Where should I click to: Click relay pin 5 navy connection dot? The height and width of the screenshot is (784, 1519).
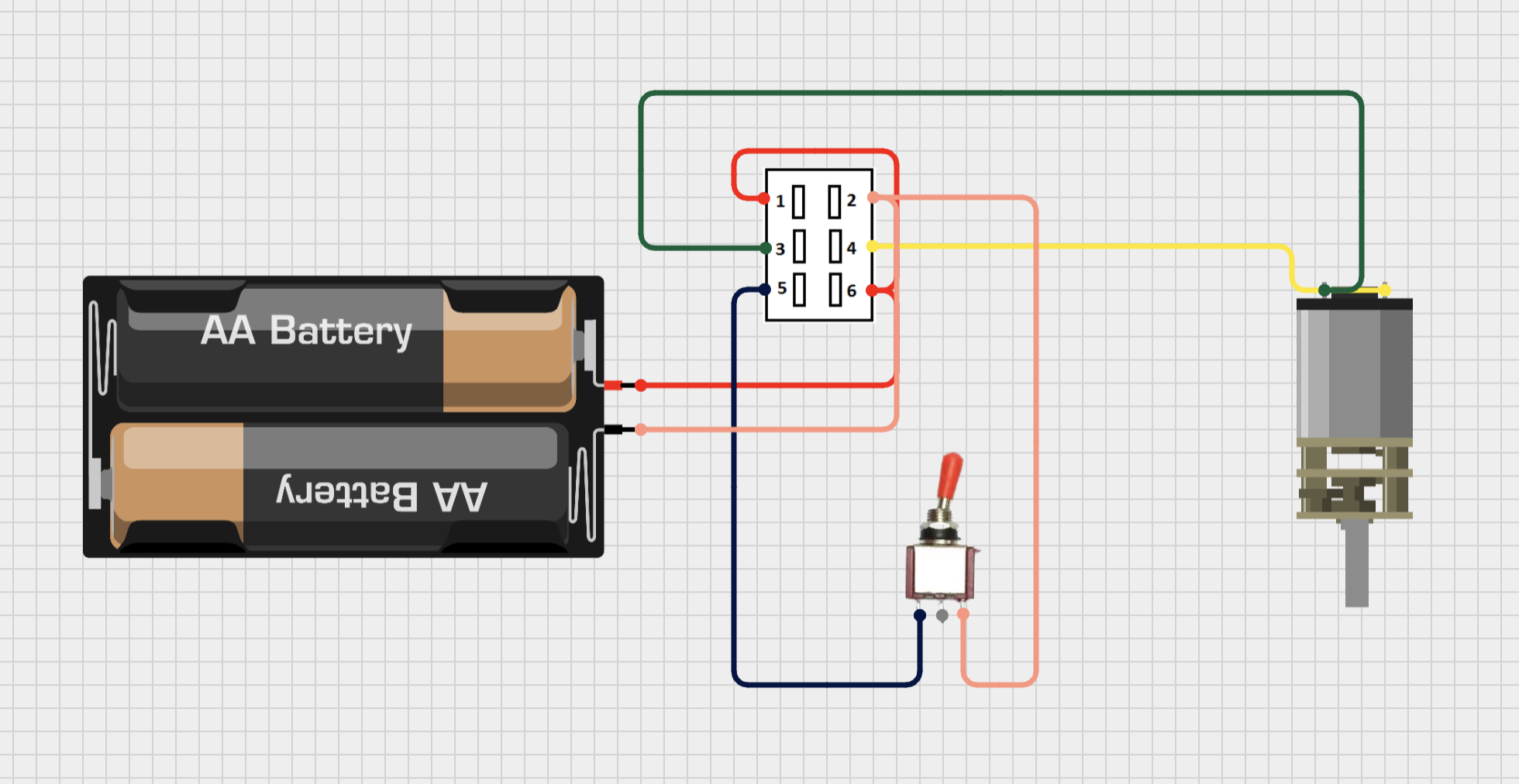coord(765,289)
